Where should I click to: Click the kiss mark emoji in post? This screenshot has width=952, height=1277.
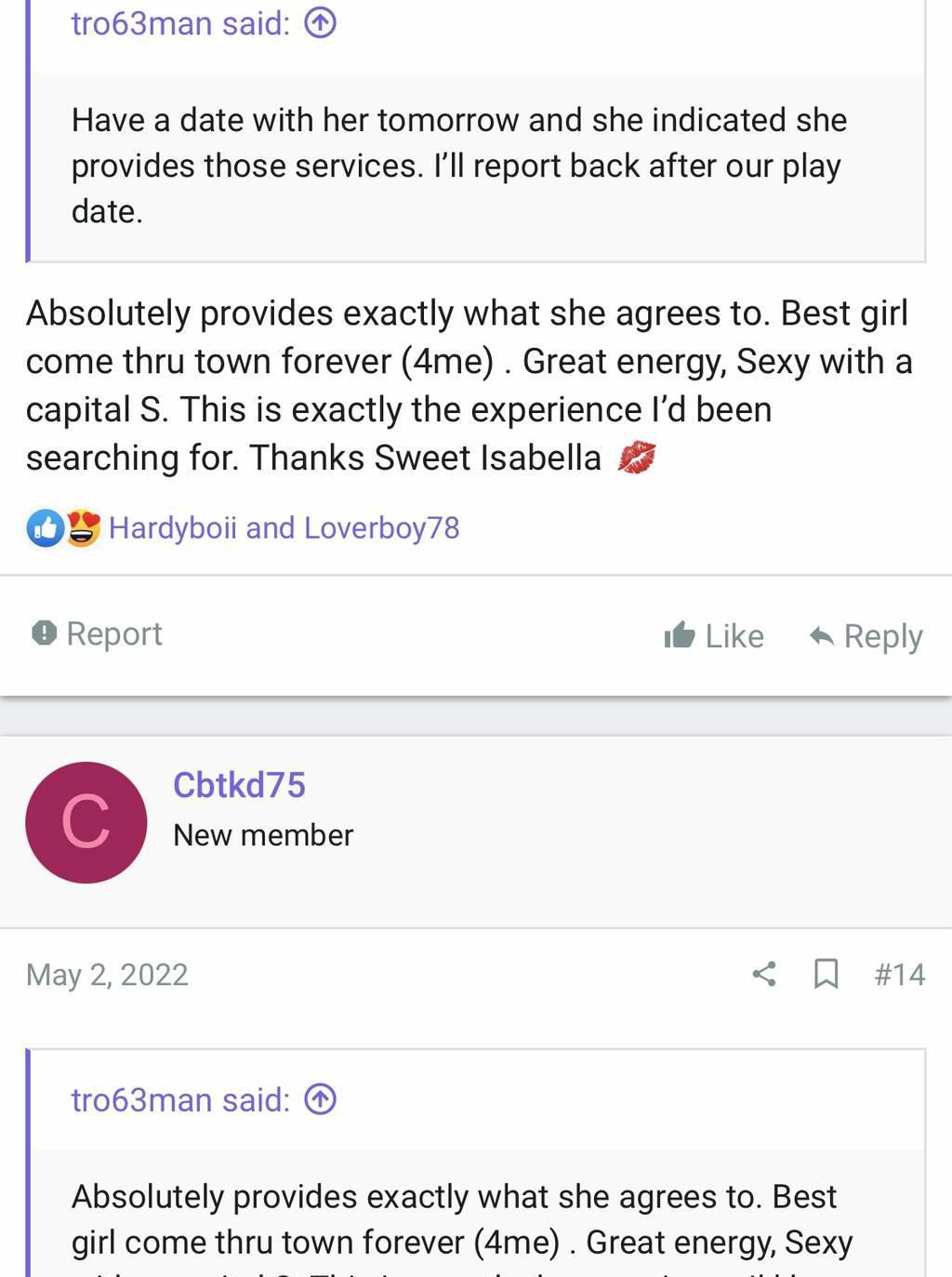pos(637,459)
